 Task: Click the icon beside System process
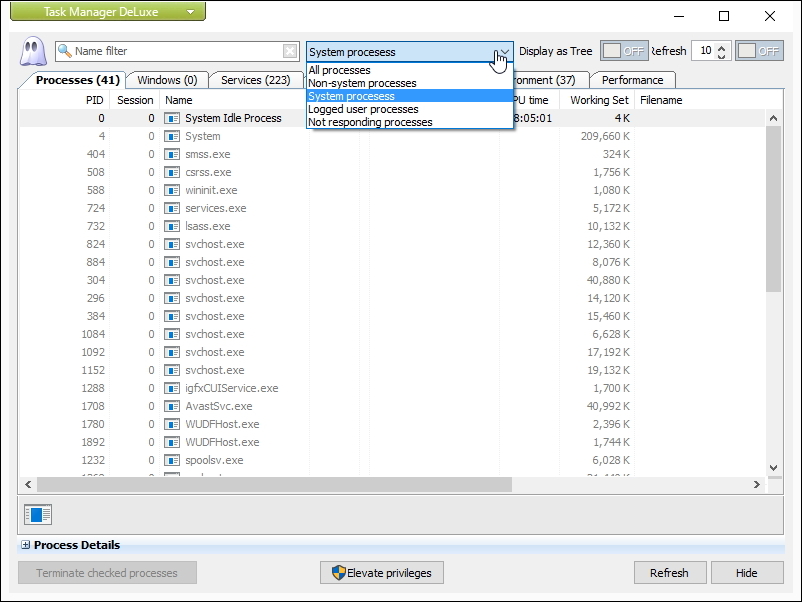pyautogui.click(x=172, y=136)
